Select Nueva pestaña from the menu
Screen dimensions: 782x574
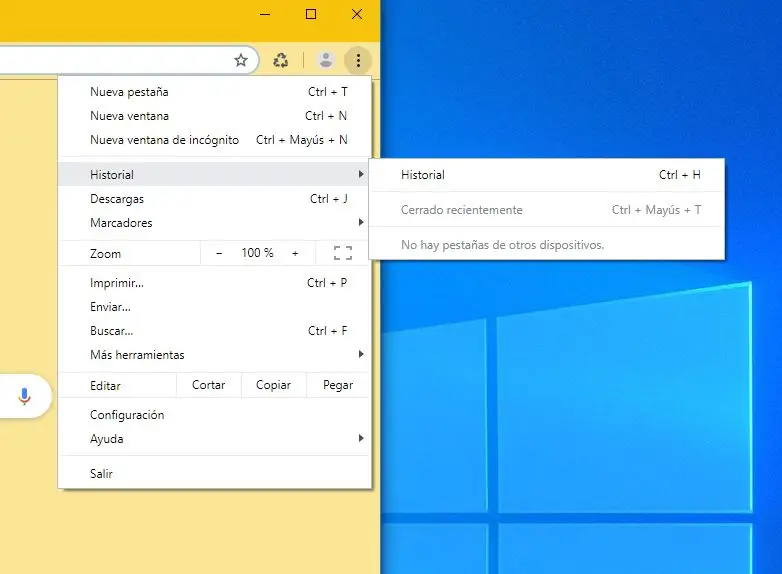(215, 92)
